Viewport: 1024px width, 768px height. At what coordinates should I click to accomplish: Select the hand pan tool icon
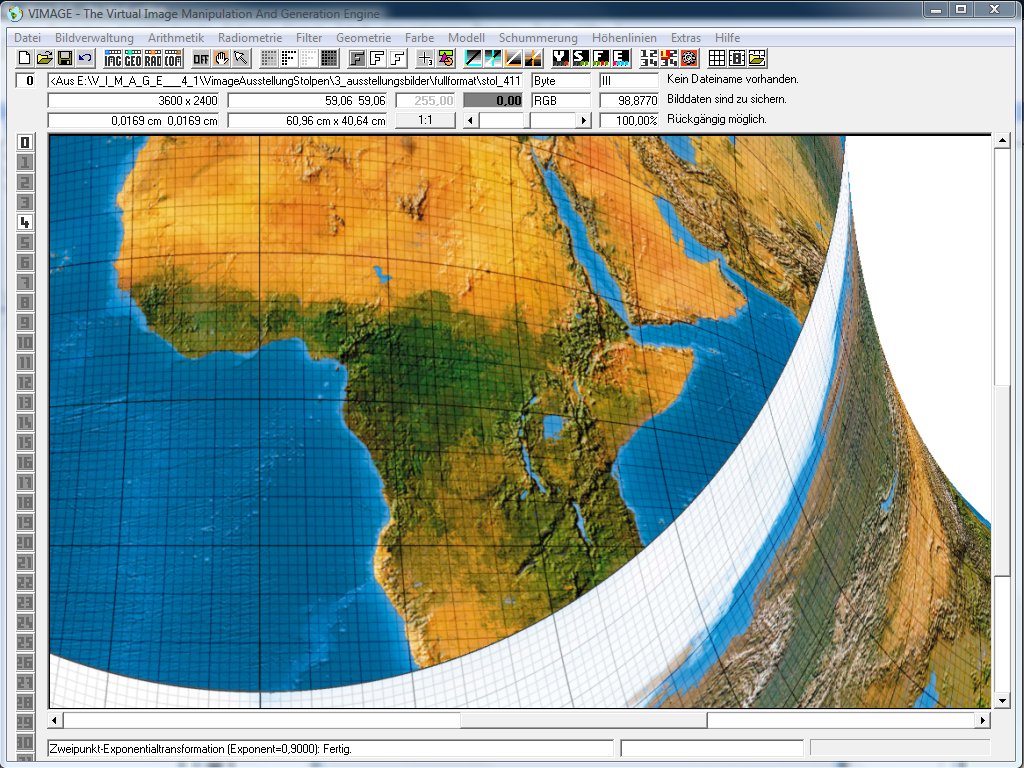(x=221, y=58)
